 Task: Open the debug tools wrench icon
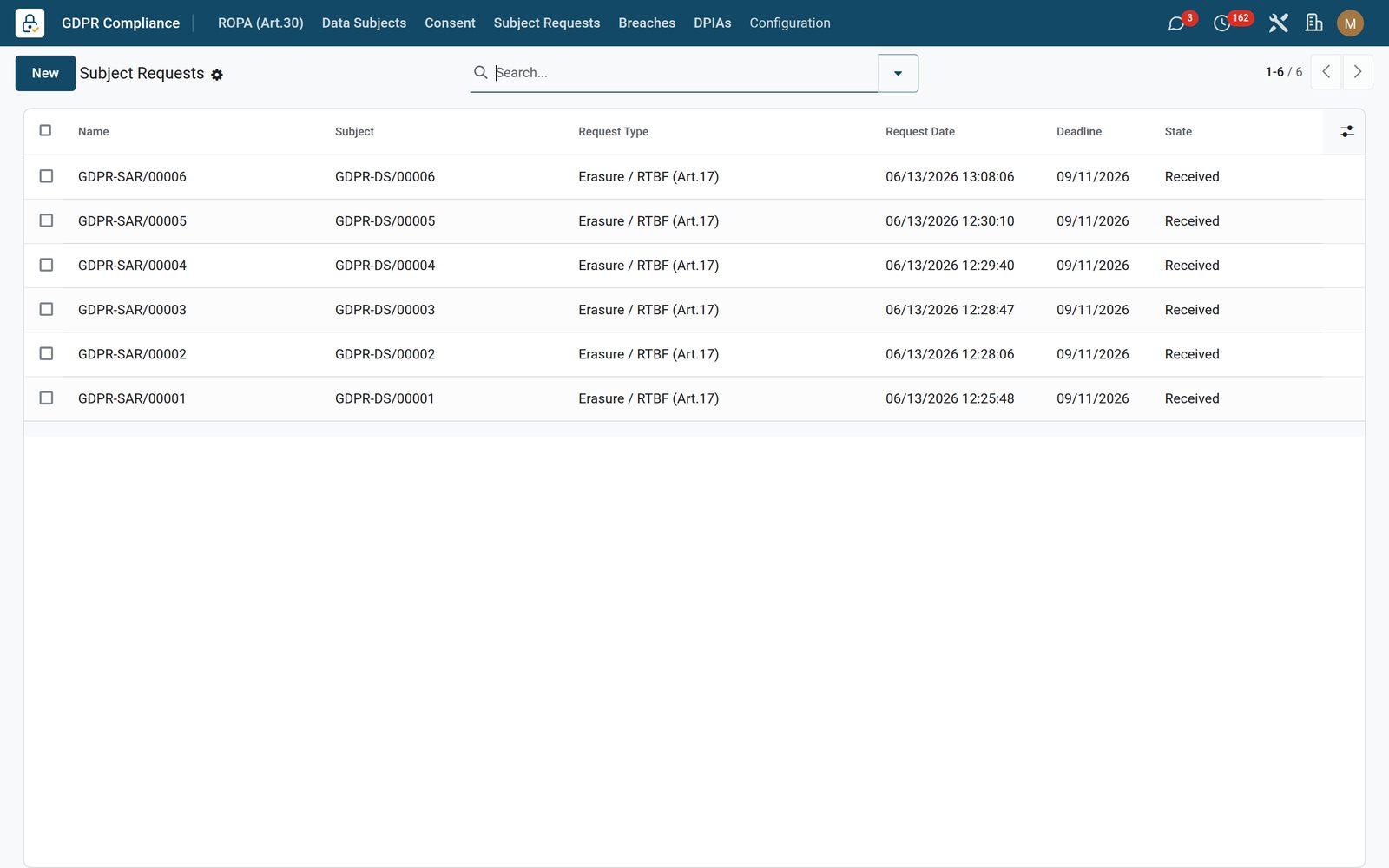[1278, 23]
